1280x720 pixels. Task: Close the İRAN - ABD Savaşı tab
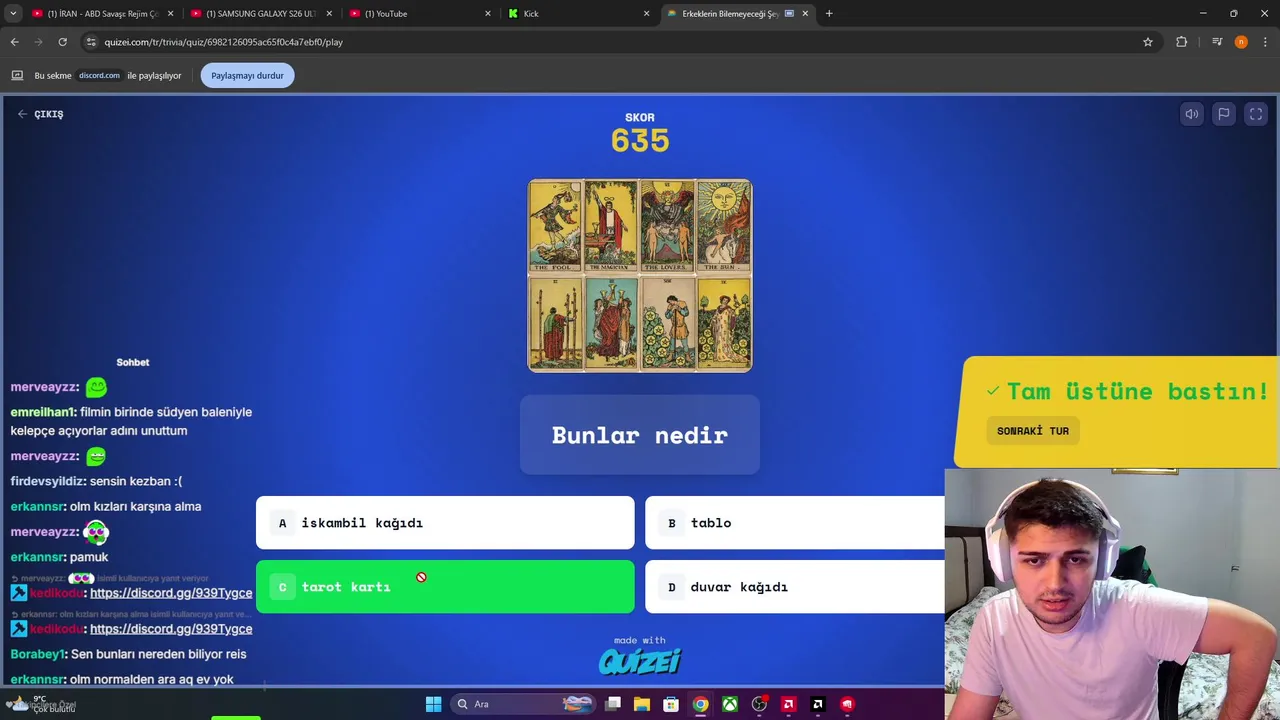pos(170,14)
